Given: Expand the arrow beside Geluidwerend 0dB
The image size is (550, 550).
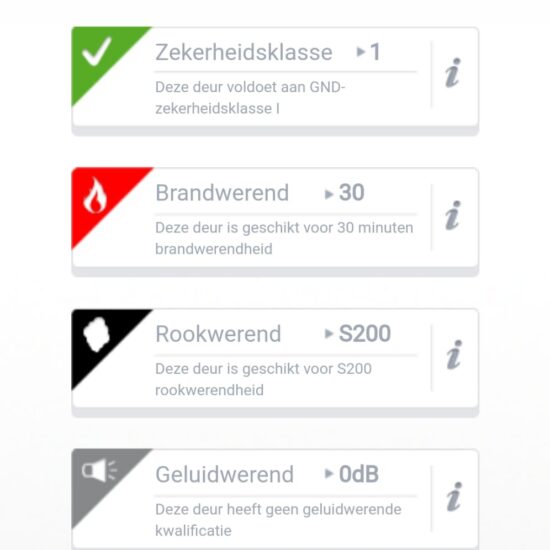Looking at the screenshot, I should click(329, 474).
